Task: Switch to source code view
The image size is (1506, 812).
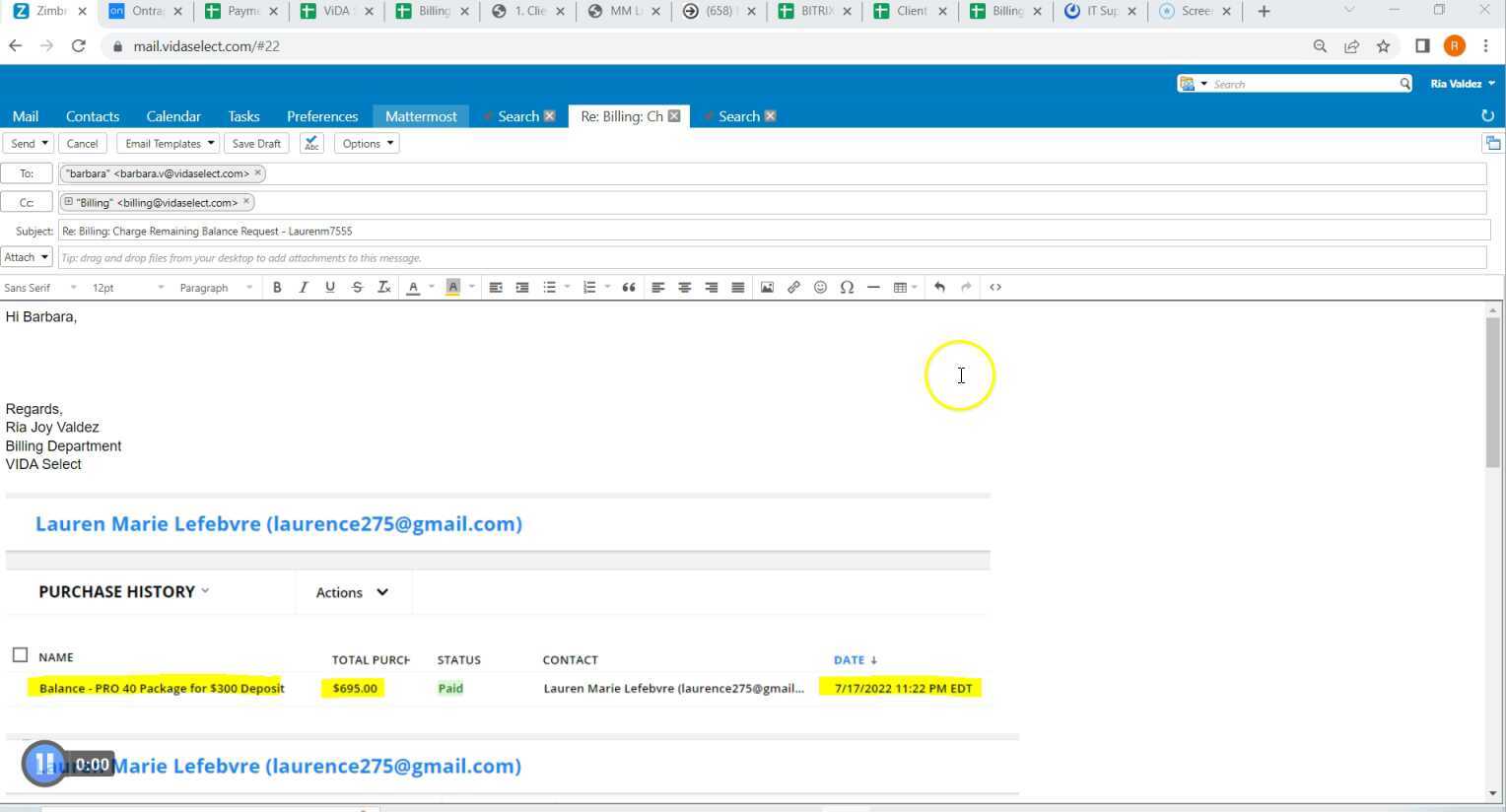Action: pos(995,288)
